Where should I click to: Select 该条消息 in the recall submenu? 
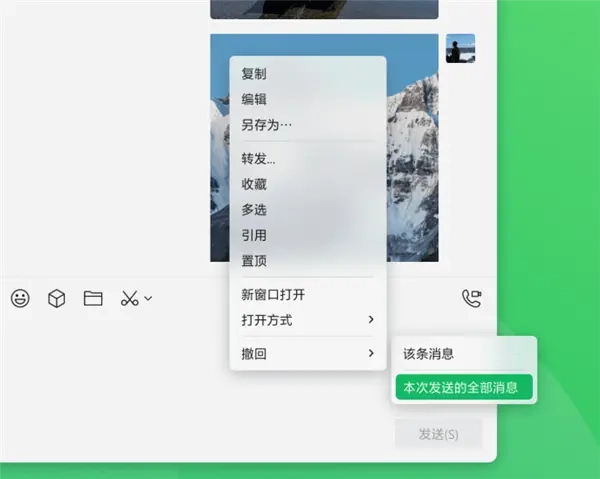pos(428,354)
